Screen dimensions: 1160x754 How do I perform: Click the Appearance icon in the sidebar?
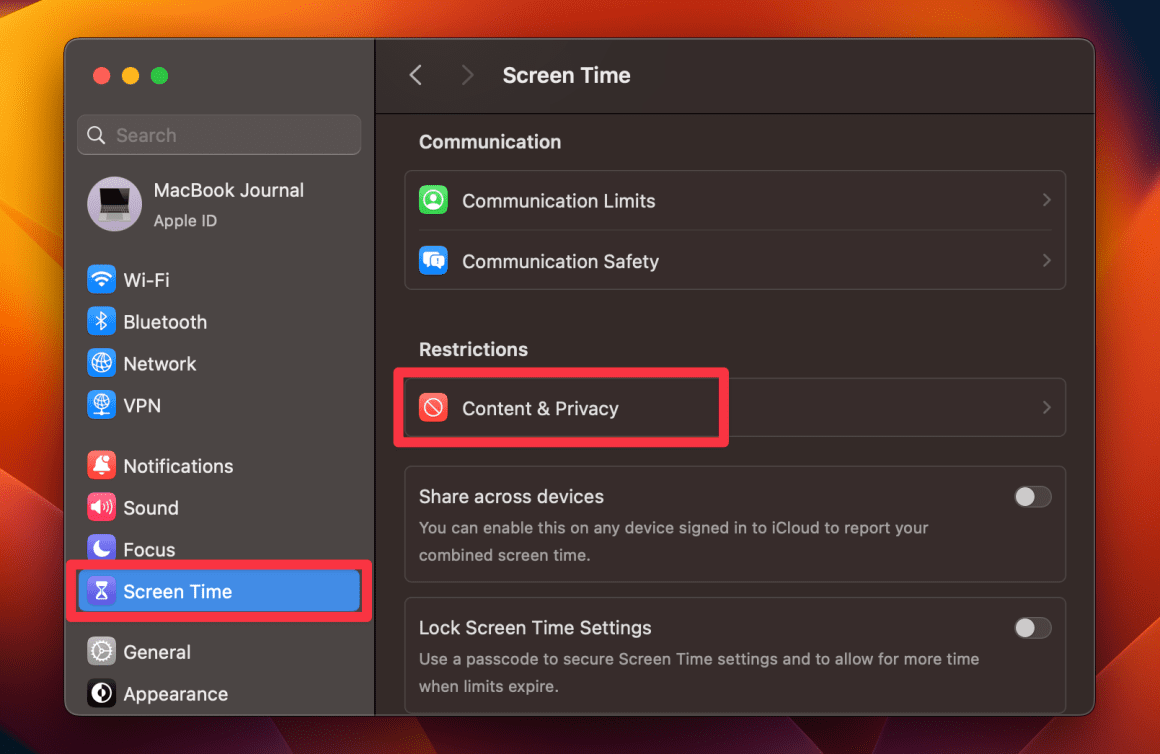101,693
